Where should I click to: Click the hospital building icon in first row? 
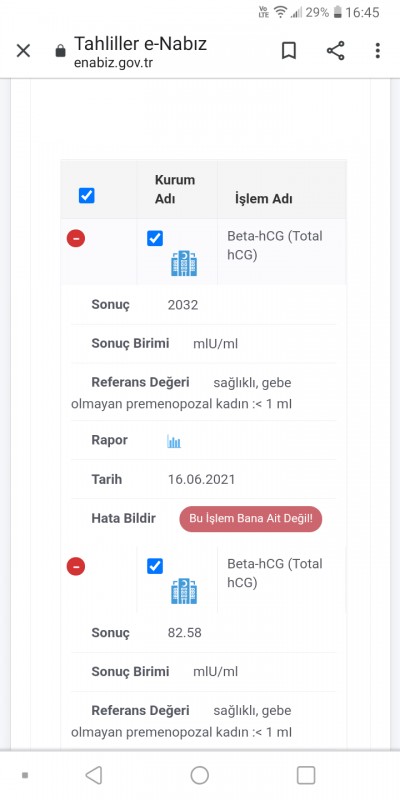click(184, 263)
